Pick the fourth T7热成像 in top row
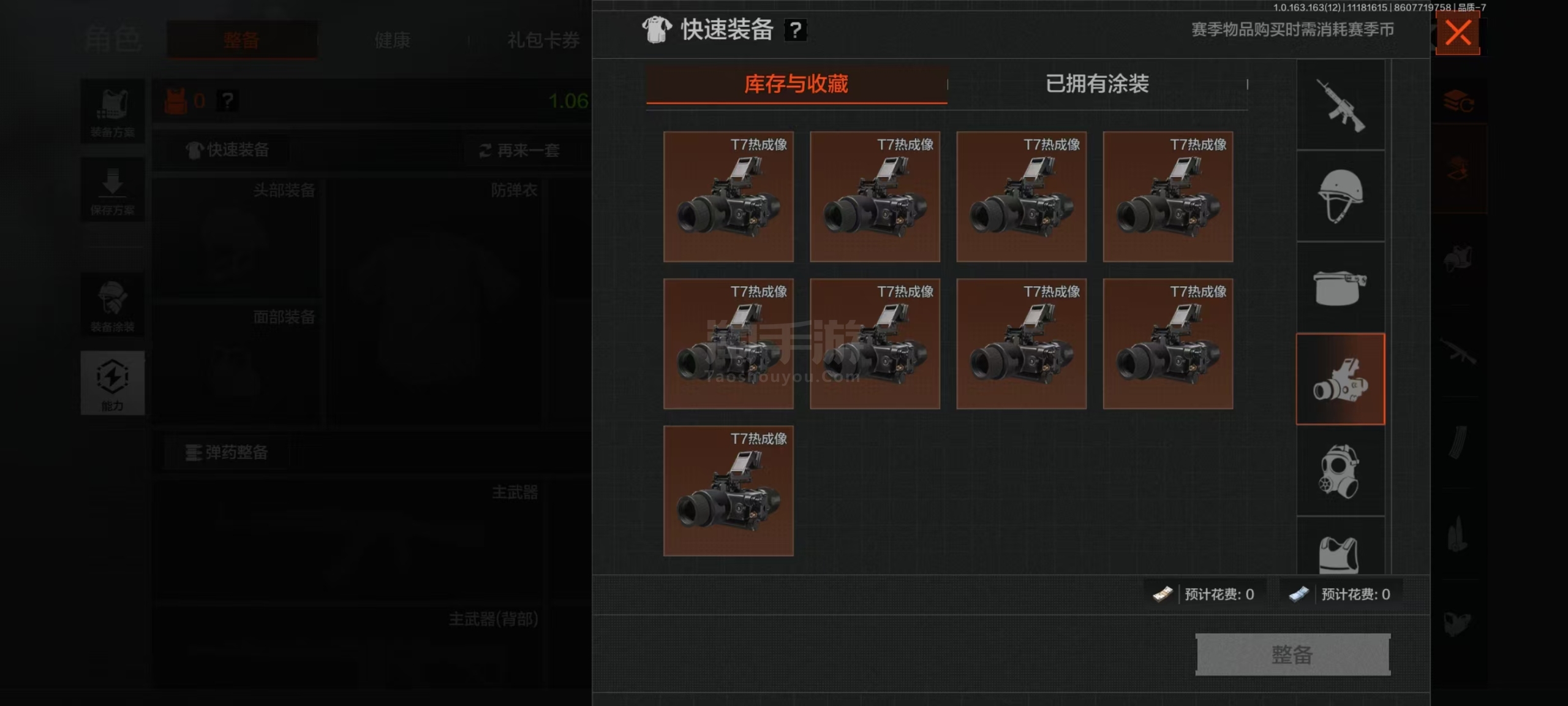This screenshot has height=706, width=1568. [1167, 197]
